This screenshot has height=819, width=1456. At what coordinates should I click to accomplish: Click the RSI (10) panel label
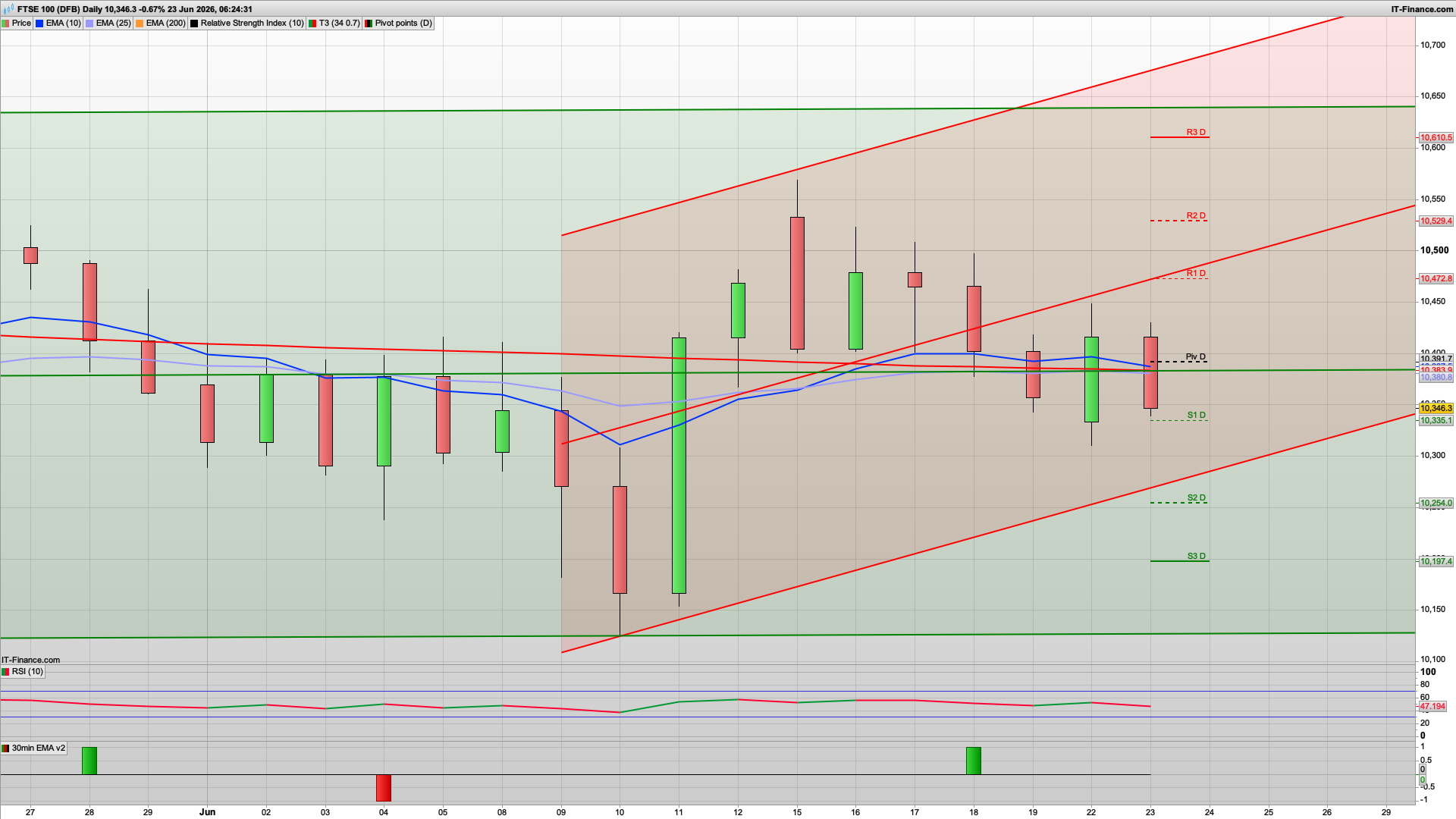click(x=23, y=672)
